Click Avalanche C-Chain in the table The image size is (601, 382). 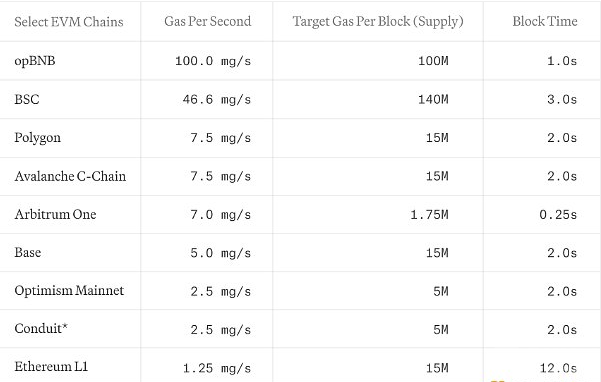coord(70,176)
